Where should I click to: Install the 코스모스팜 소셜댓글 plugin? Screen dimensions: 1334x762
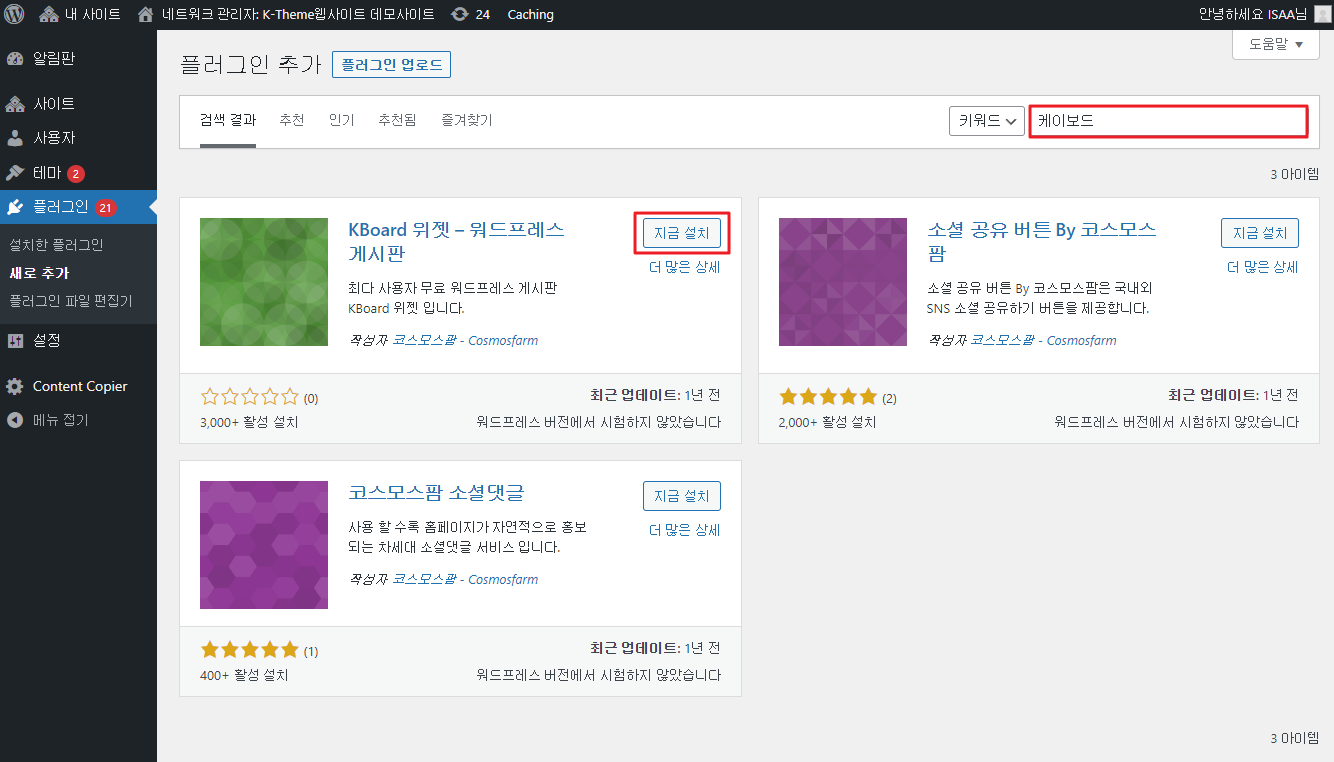(x=682, y=496)
